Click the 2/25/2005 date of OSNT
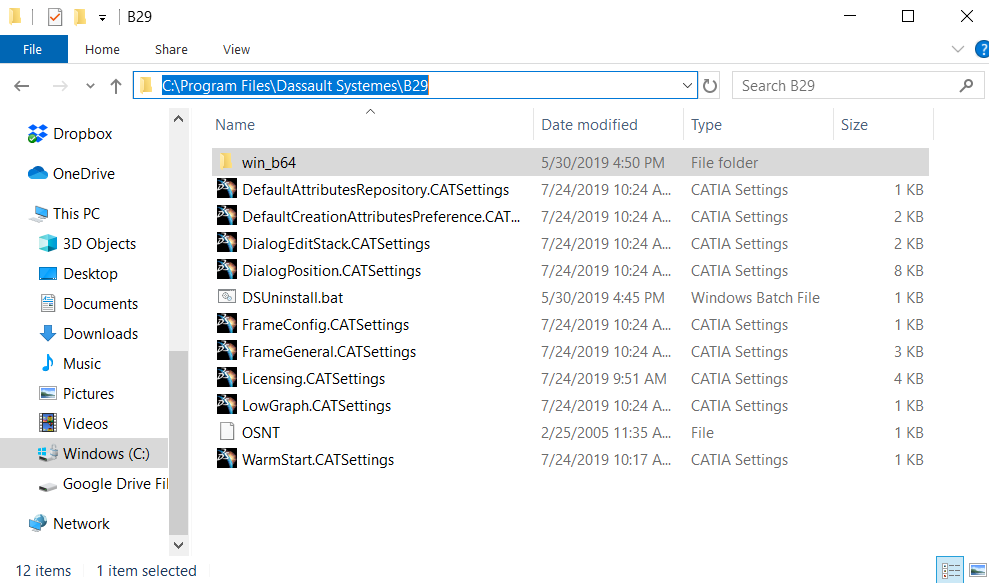The image size is (989, 583). (x=606, y=433)
